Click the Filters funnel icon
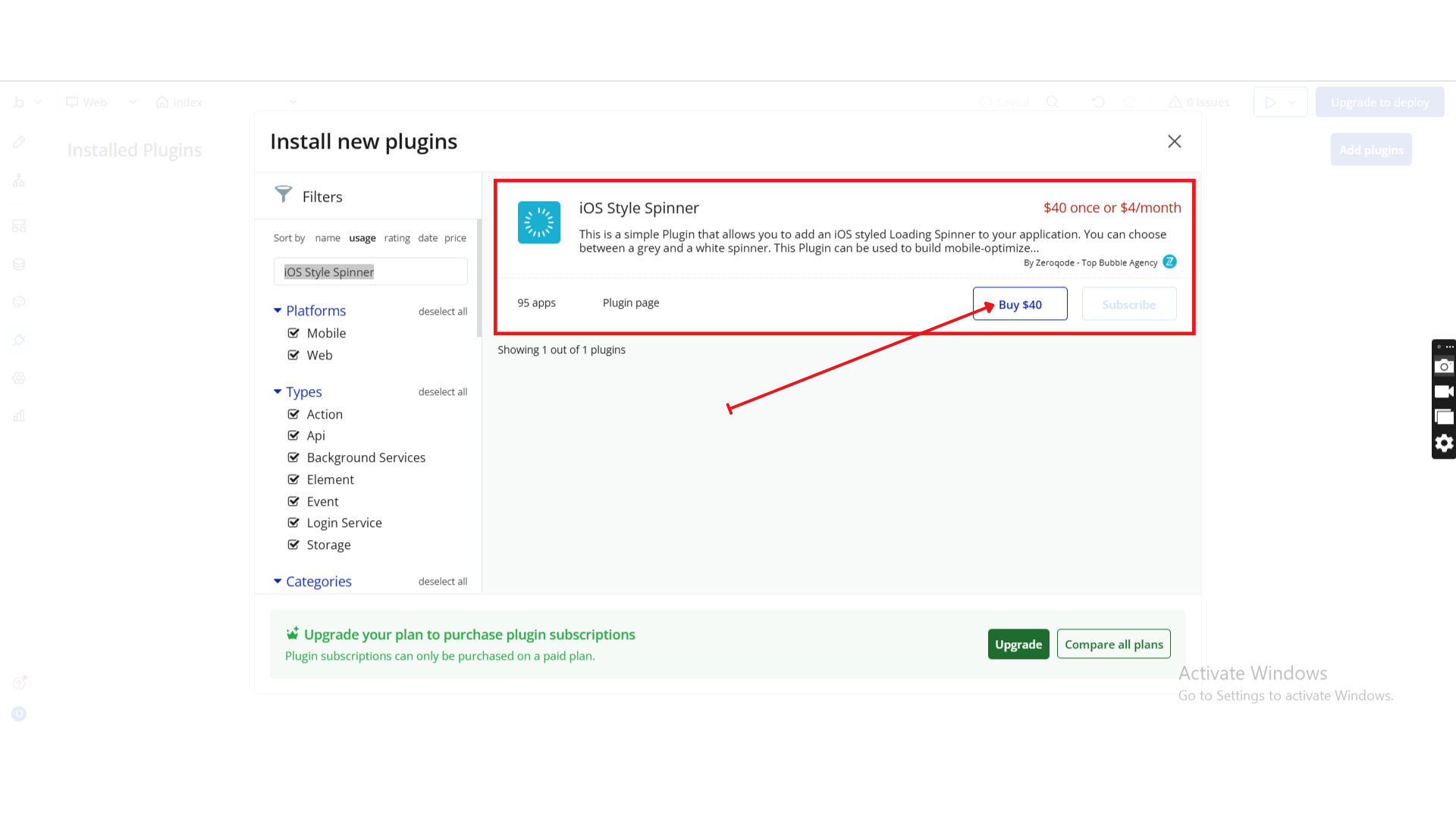The width and height of the screenshot is (1456, 819). 283,195
